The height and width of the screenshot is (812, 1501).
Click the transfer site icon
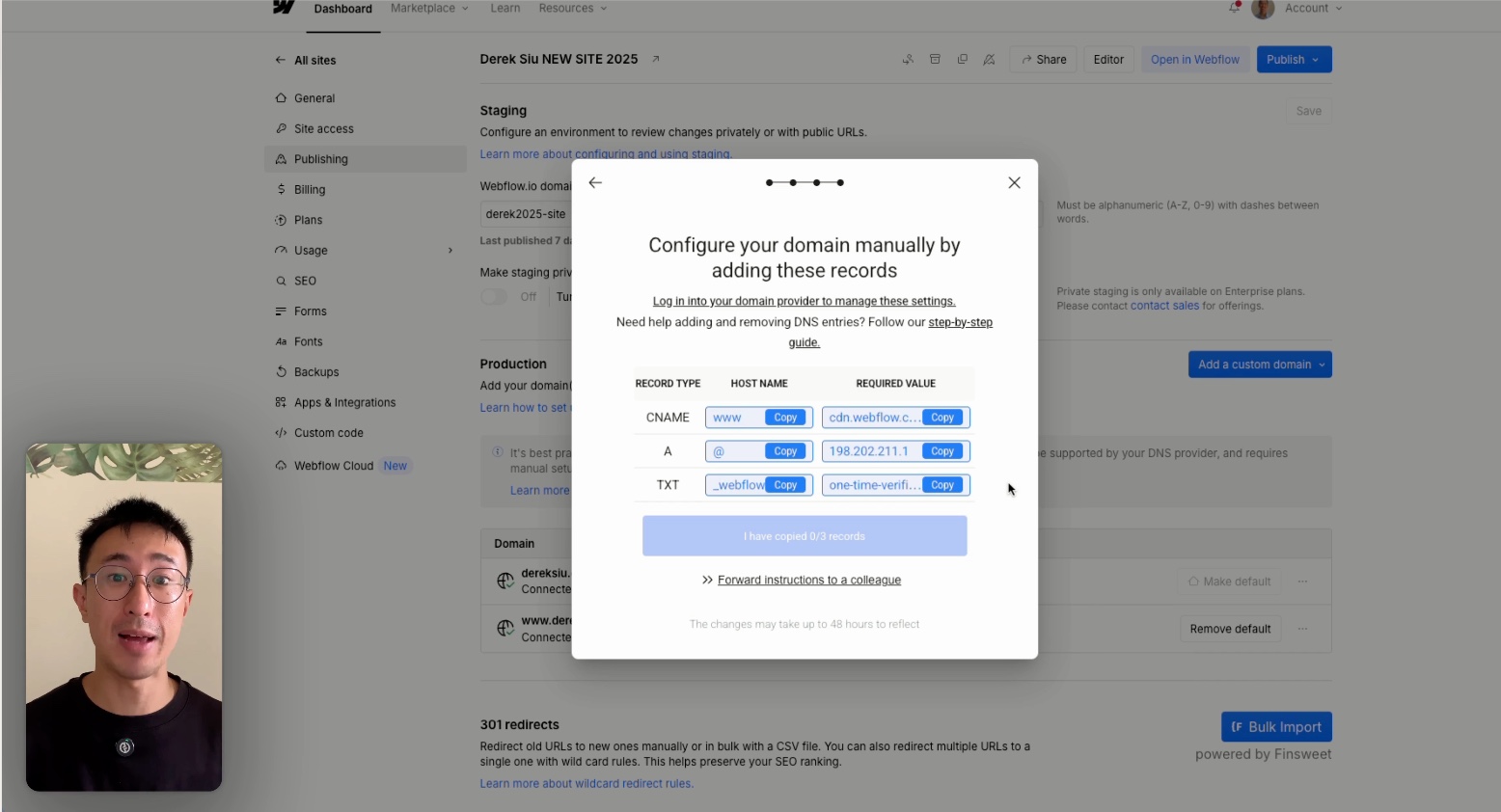908,59
